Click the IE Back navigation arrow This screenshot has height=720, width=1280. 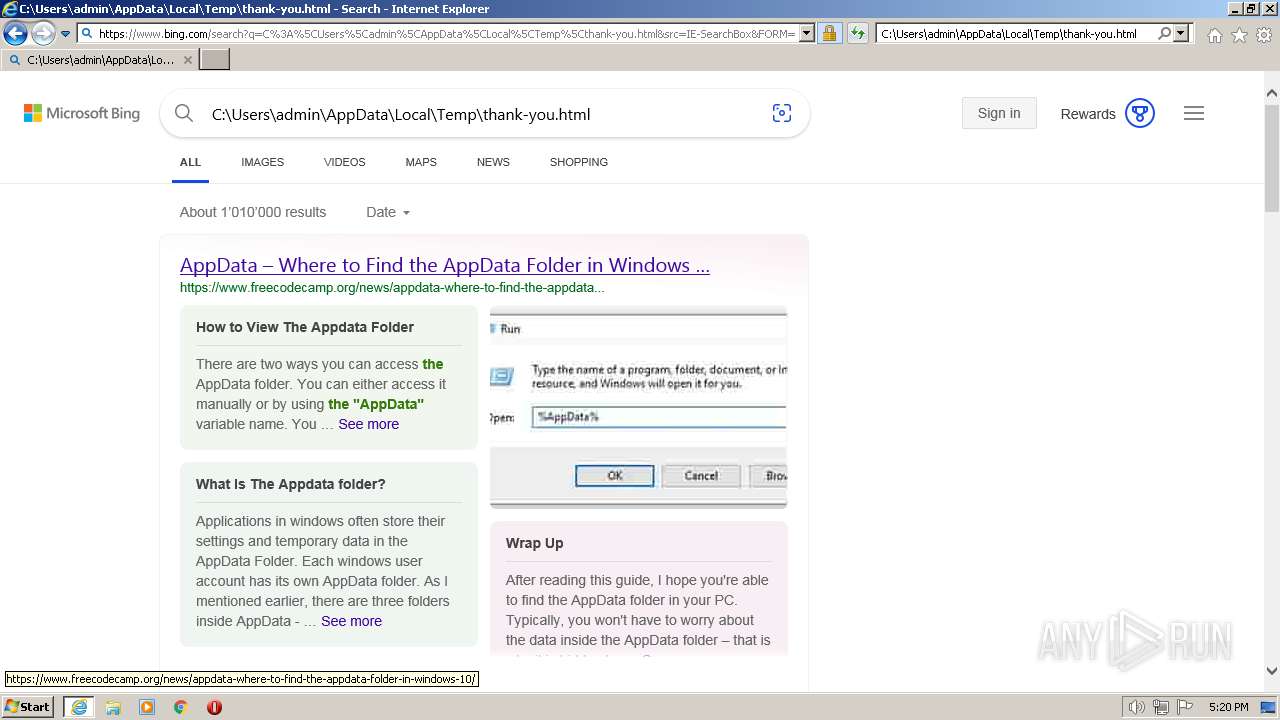(15, 34)
